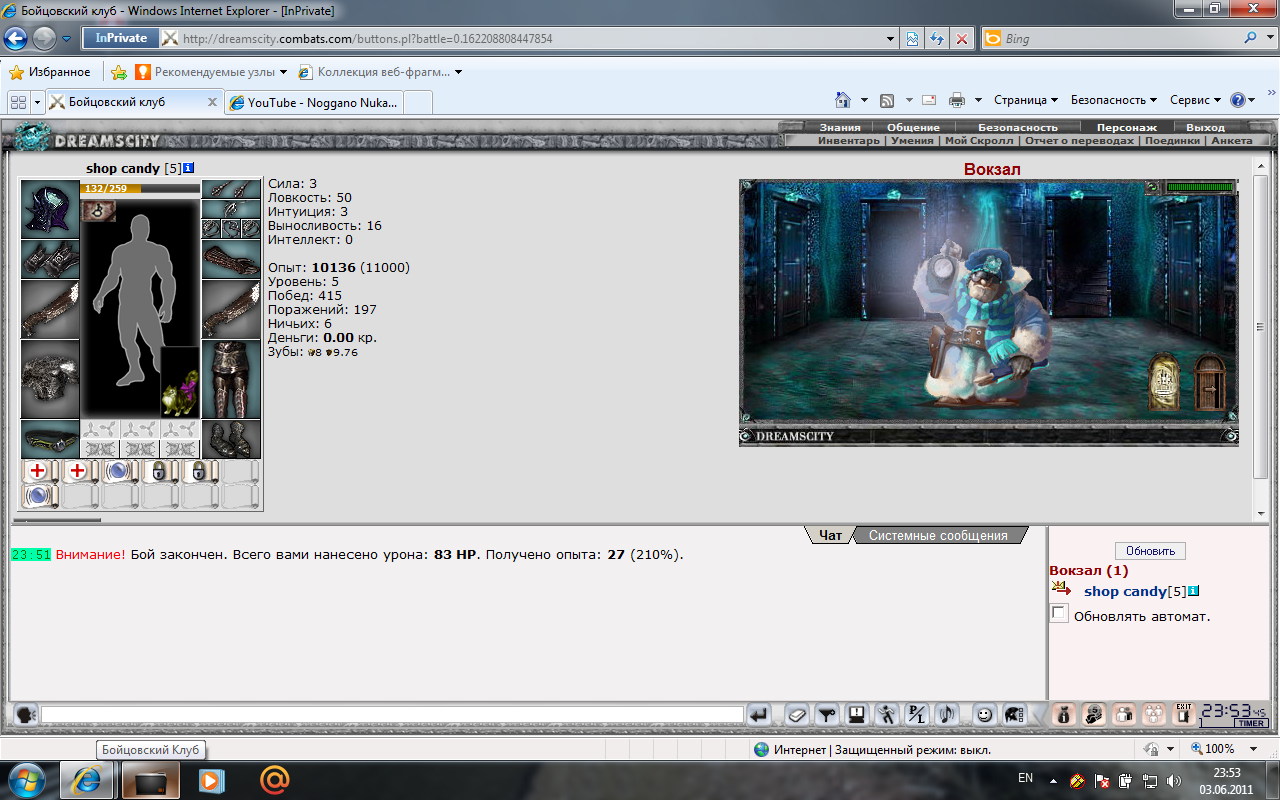Expand the print options dropdown arrow

coord(978,100)
